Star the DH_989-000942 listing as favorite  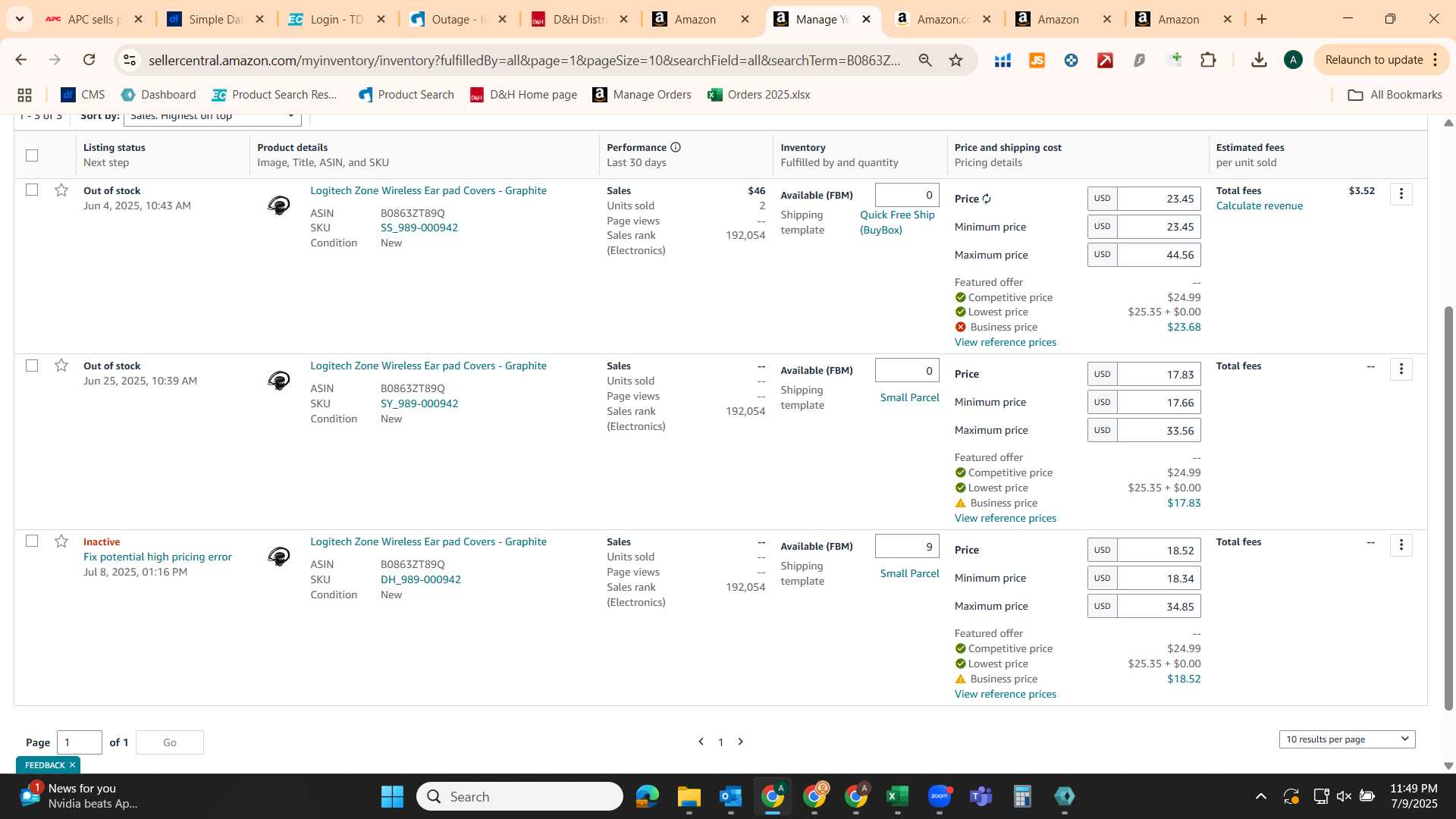pyautogui.click(x=61, y=541)
